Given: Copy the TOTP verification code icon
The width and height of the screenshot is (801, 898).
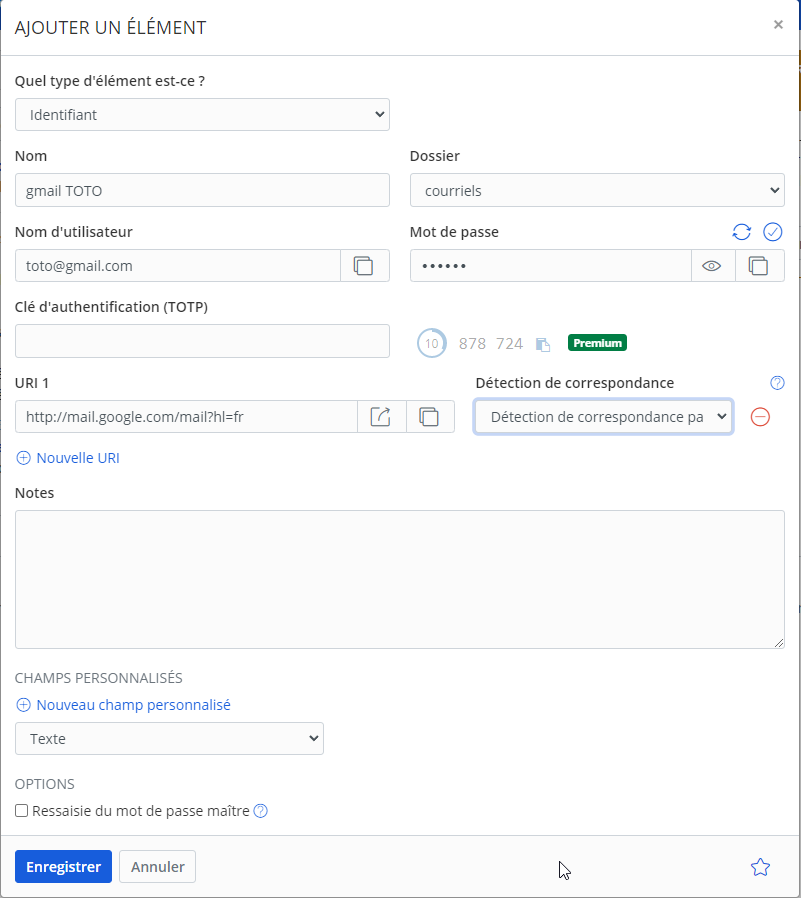Looking at the screenshot, I should tap(543, 344).
